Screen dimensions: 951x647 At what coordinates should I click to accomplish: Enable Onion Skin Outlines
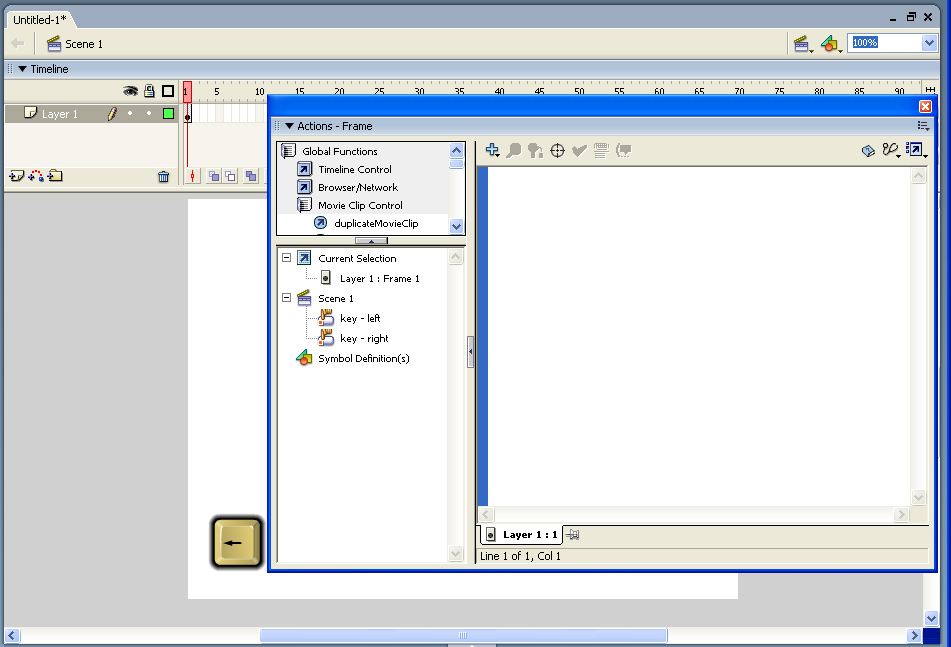230,176
